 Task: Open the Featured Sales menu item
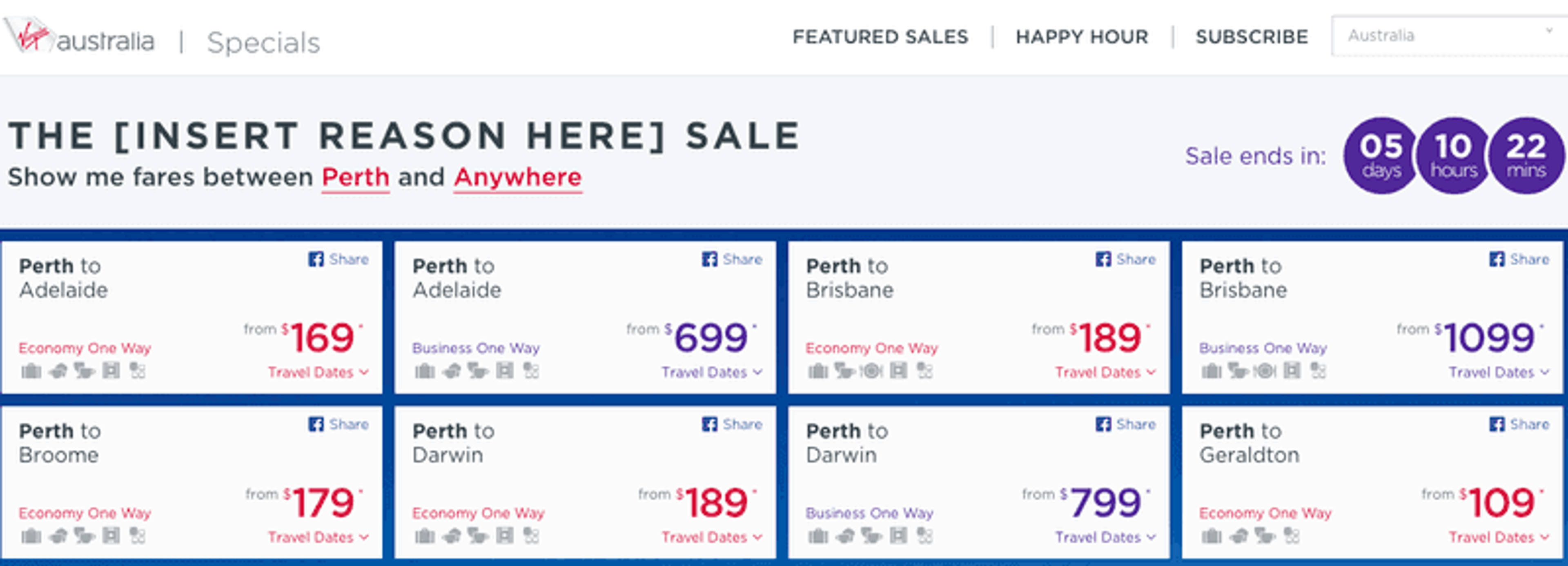[x=880, y=37]
